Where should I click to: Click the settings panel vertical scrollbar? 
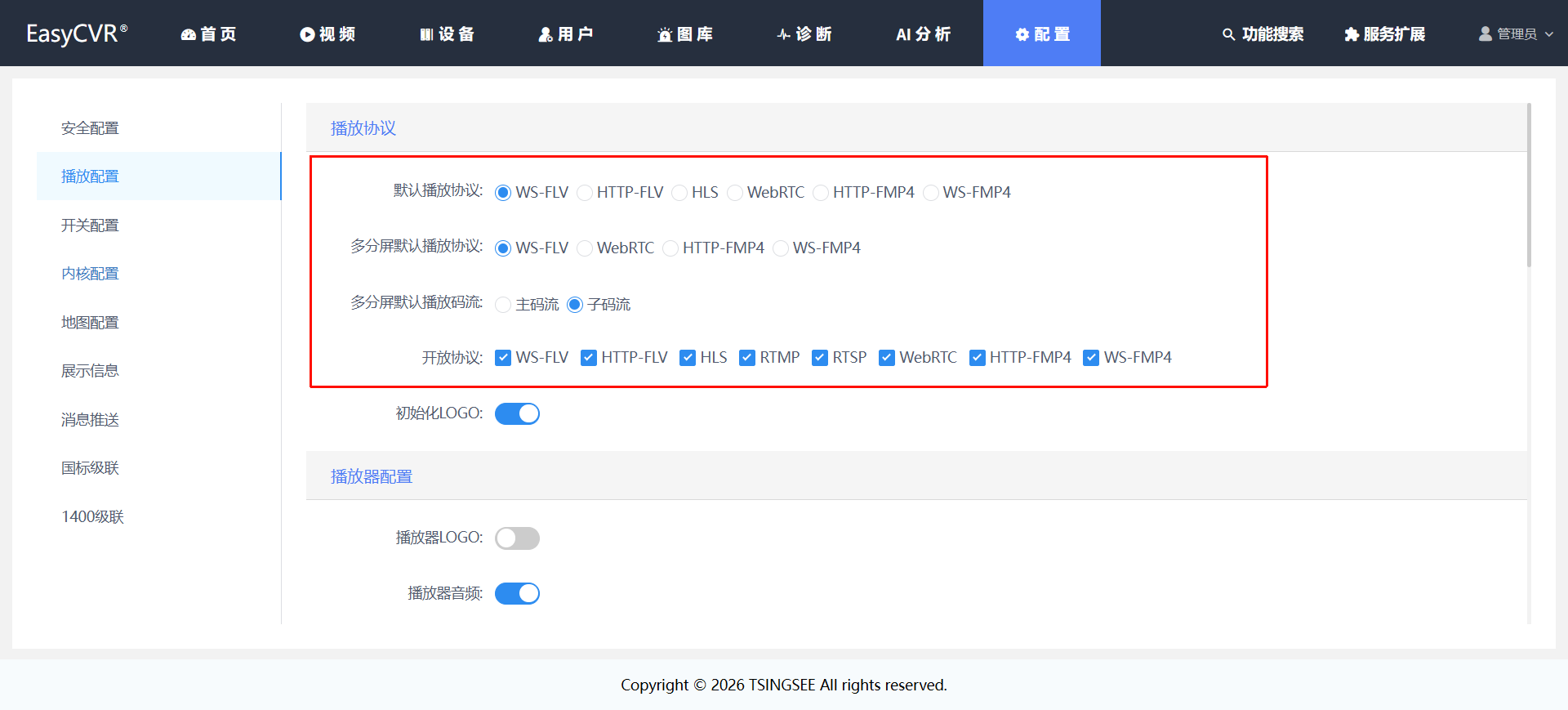[x=1529, y=185]
